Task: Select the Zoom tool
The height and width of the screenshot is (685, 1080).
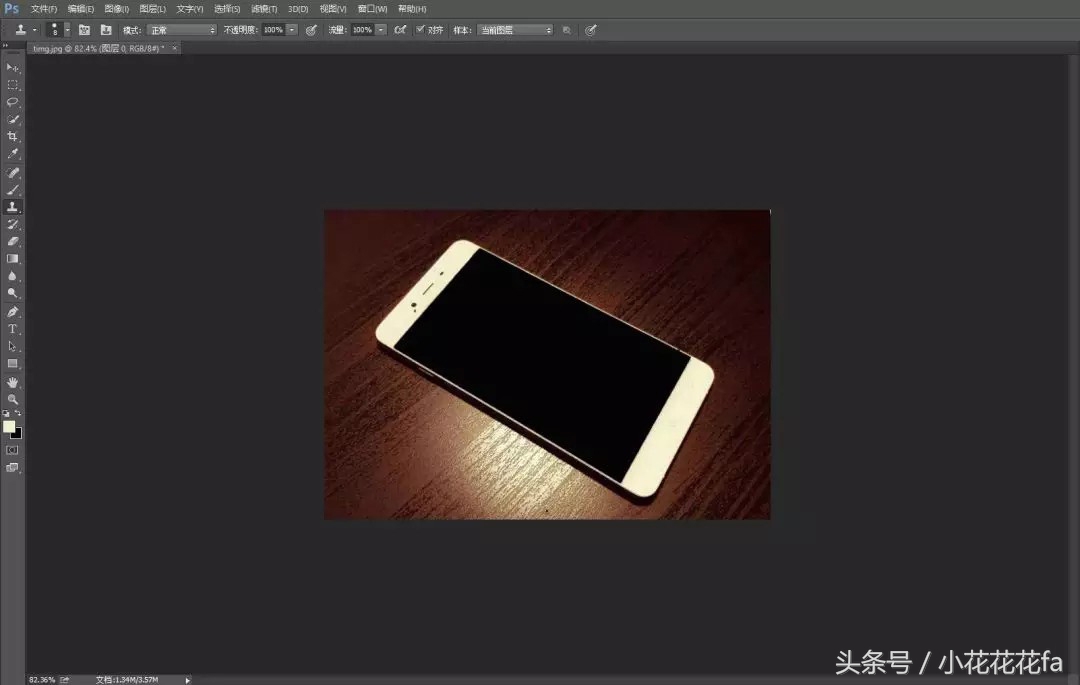Action: 12,398
